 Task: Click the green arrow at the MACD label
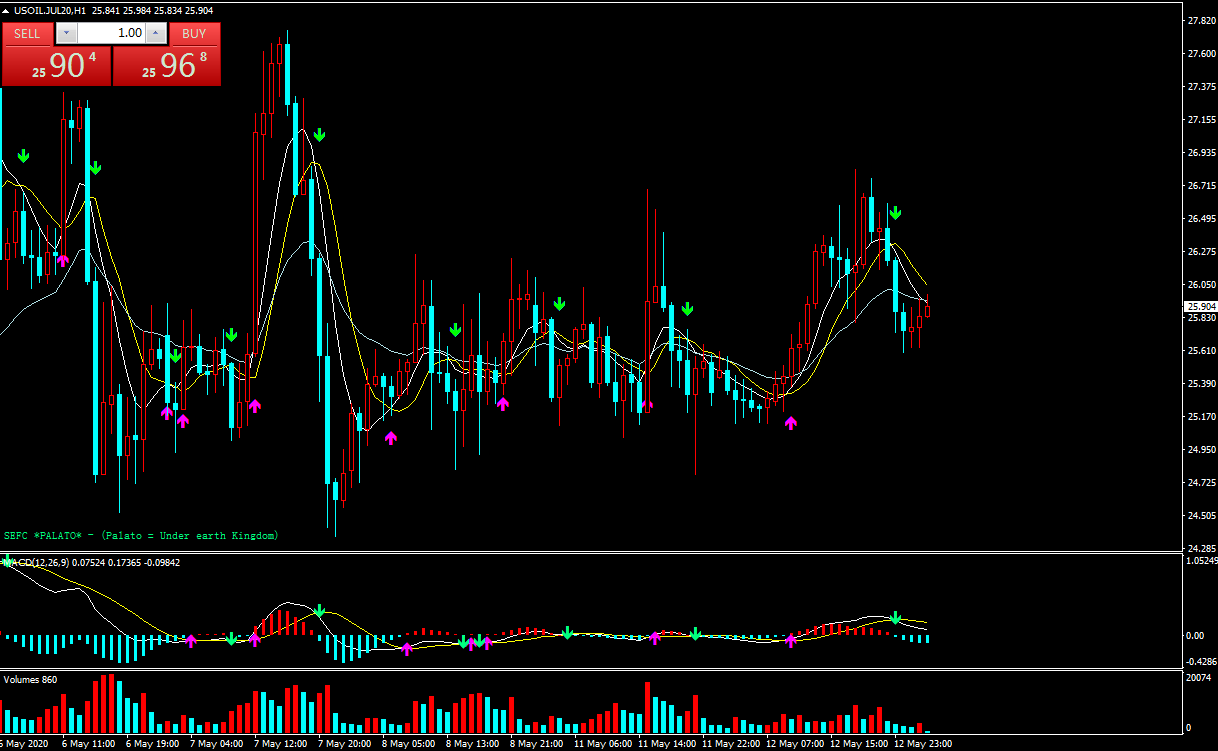(x=8, y=561)
